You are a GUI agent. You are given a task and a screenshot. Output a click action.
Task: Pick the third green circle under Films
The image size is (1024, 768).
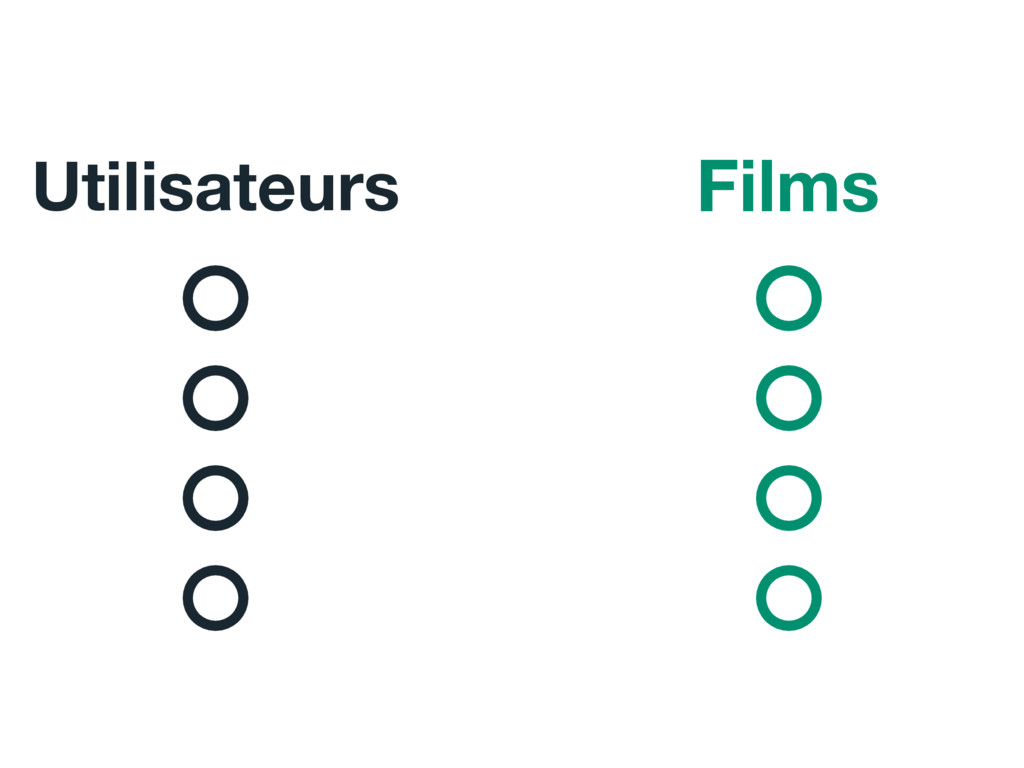click(789, 498)
